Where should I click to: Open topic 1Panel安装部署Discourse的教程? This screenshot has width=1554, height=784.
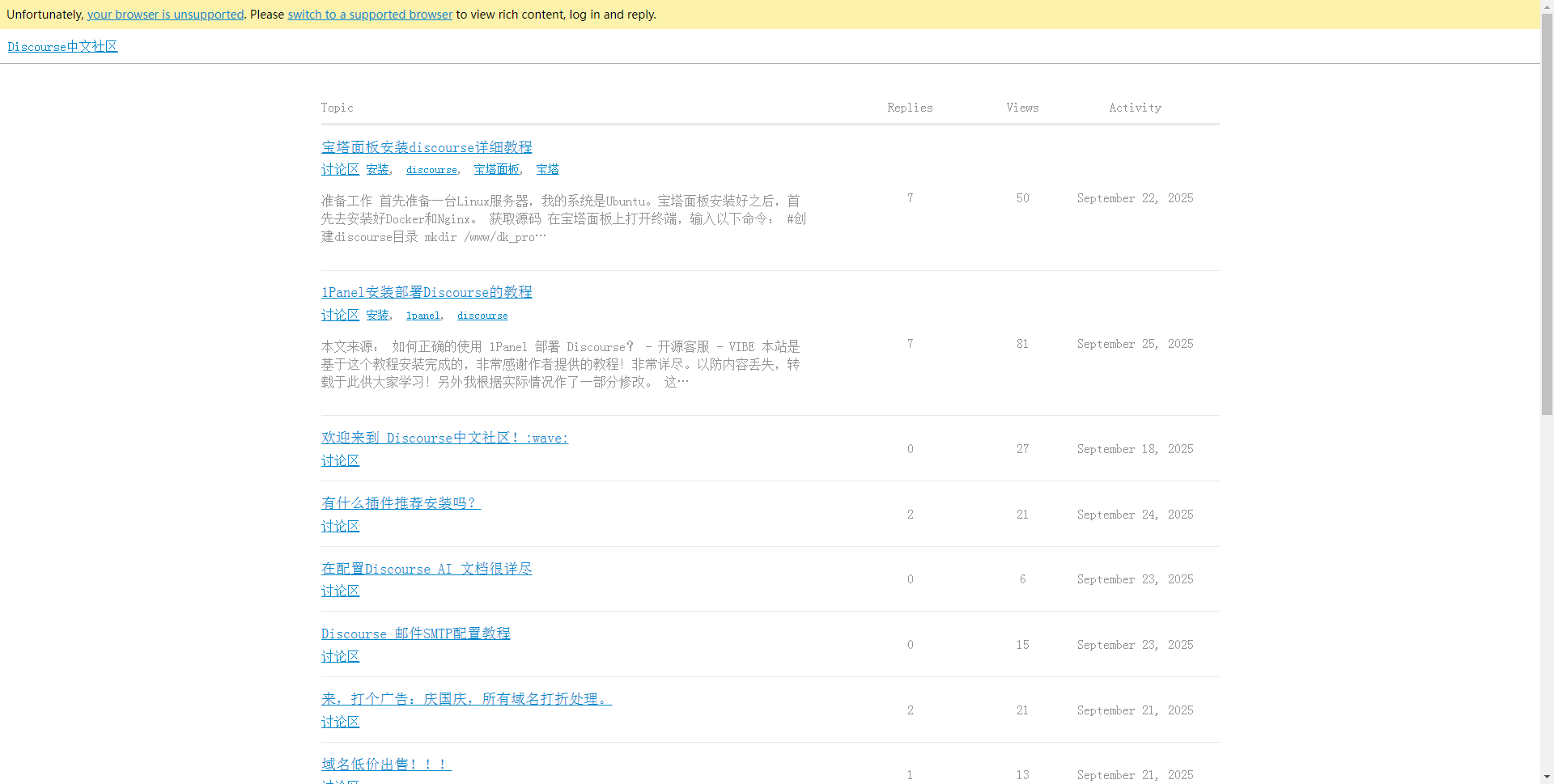click(427, 292)
